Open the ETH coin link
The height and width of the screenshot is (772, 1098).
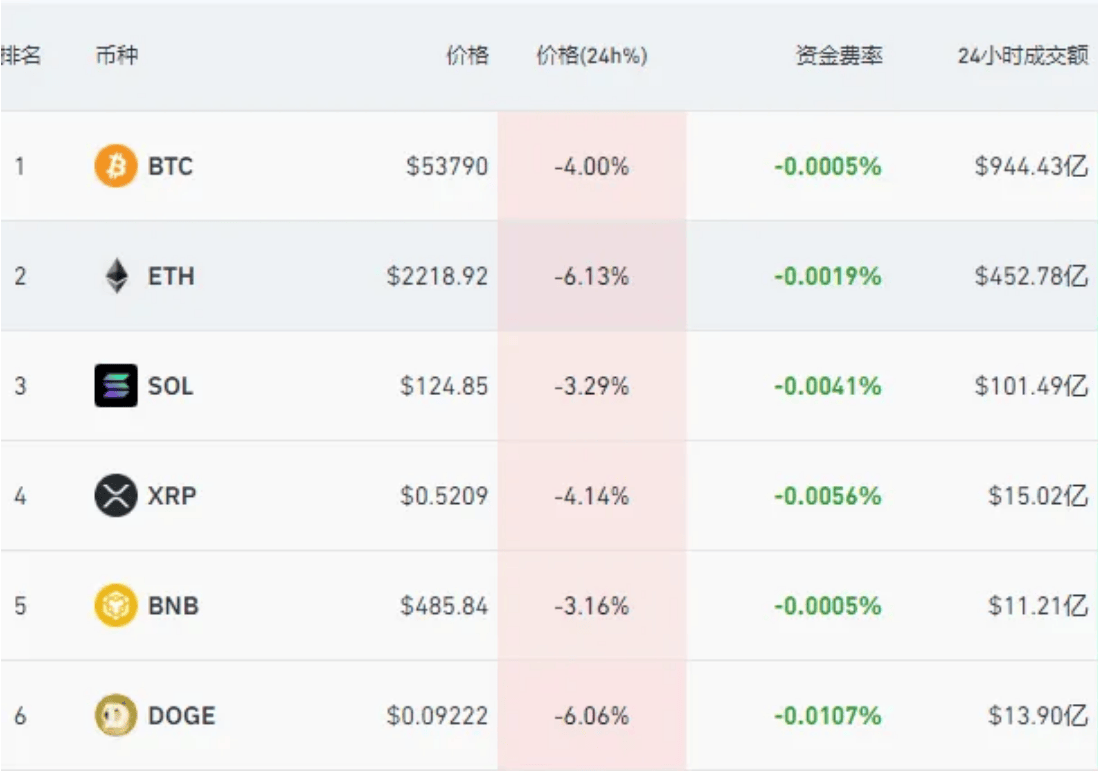point(171,276)
